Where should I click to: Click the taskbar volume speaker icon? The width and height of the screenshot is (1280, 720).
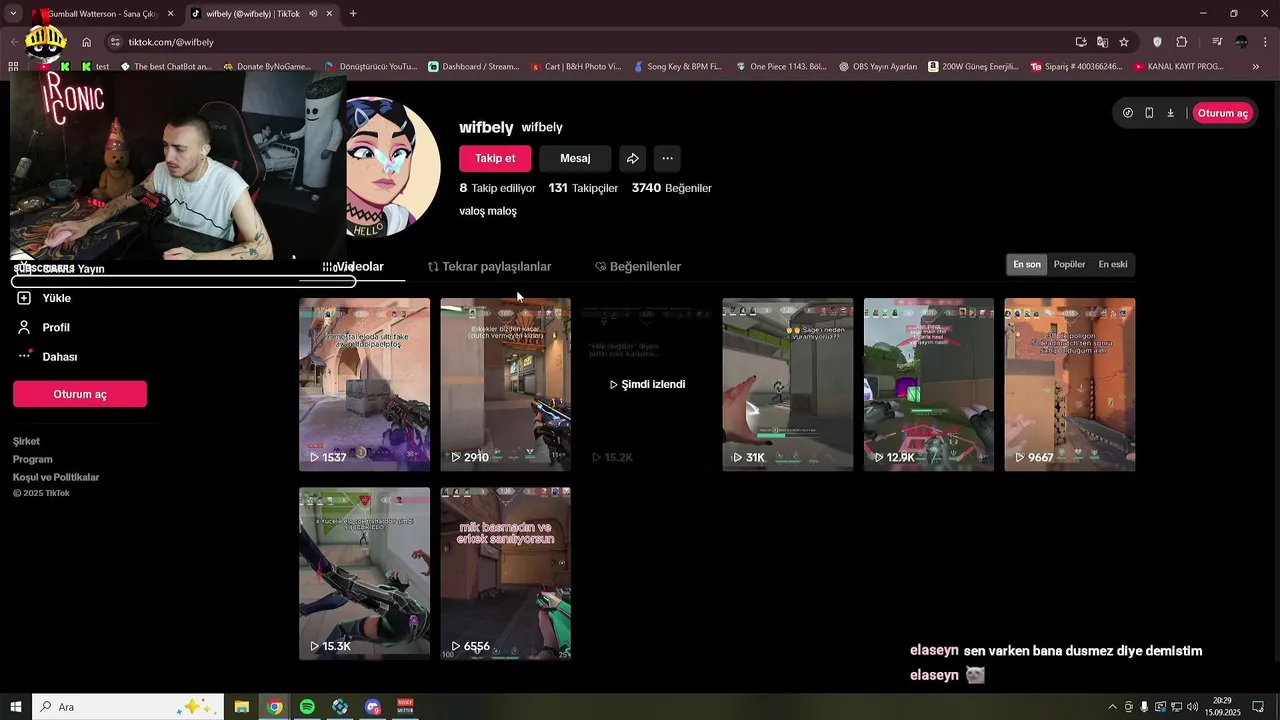(1191, 707)
